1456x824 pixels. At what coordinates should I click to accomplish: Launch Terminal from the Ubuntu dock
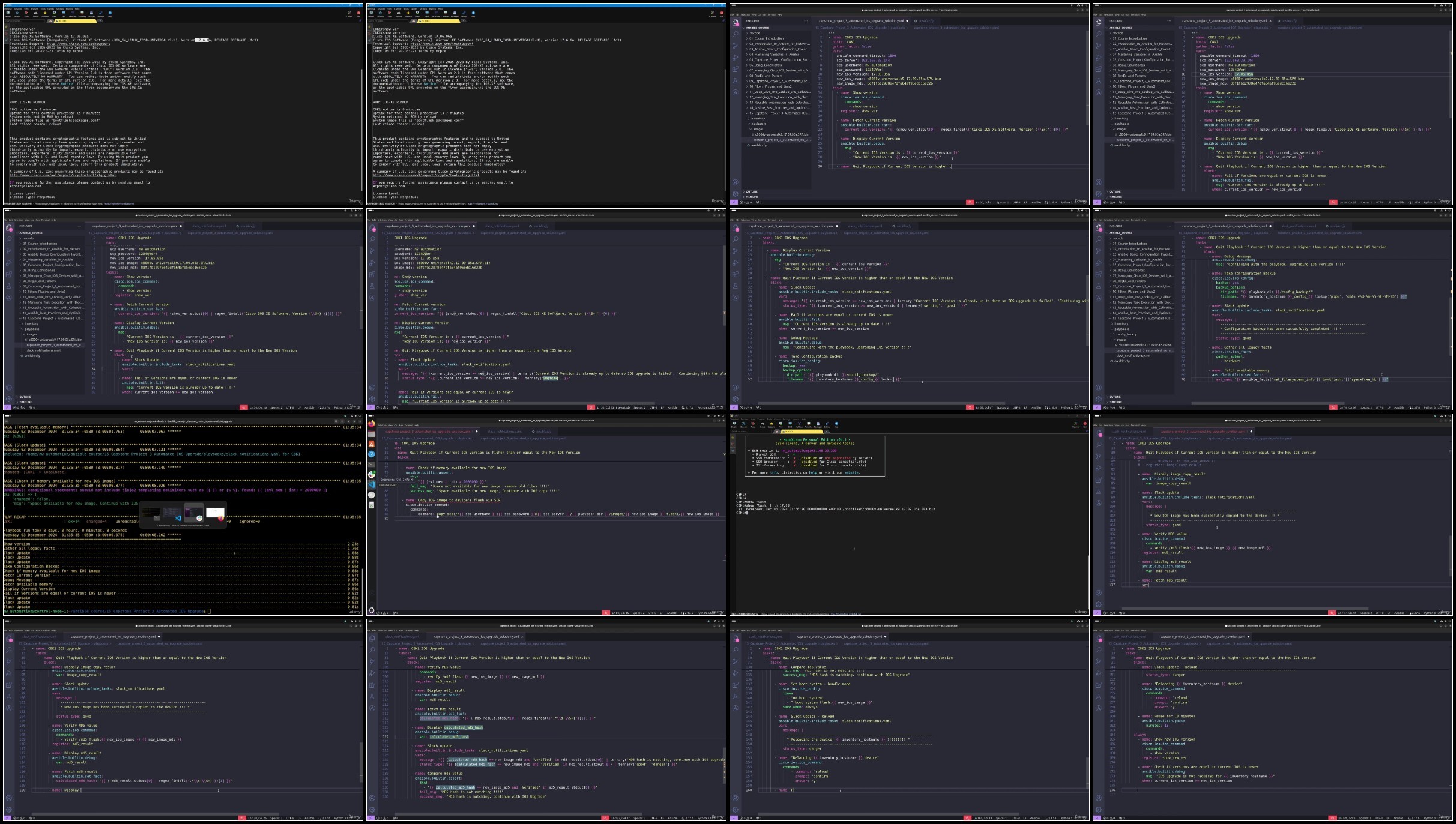tap(372, 465)
